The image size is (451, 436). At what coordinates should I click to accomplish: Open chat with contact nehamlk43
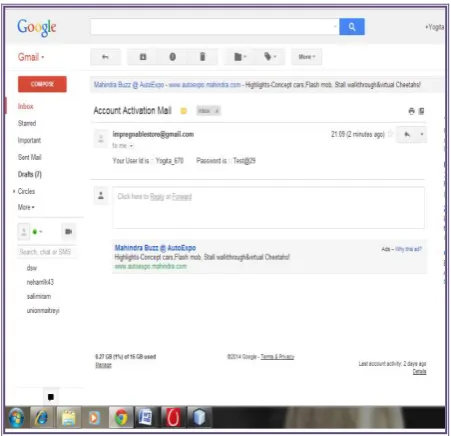40,282
